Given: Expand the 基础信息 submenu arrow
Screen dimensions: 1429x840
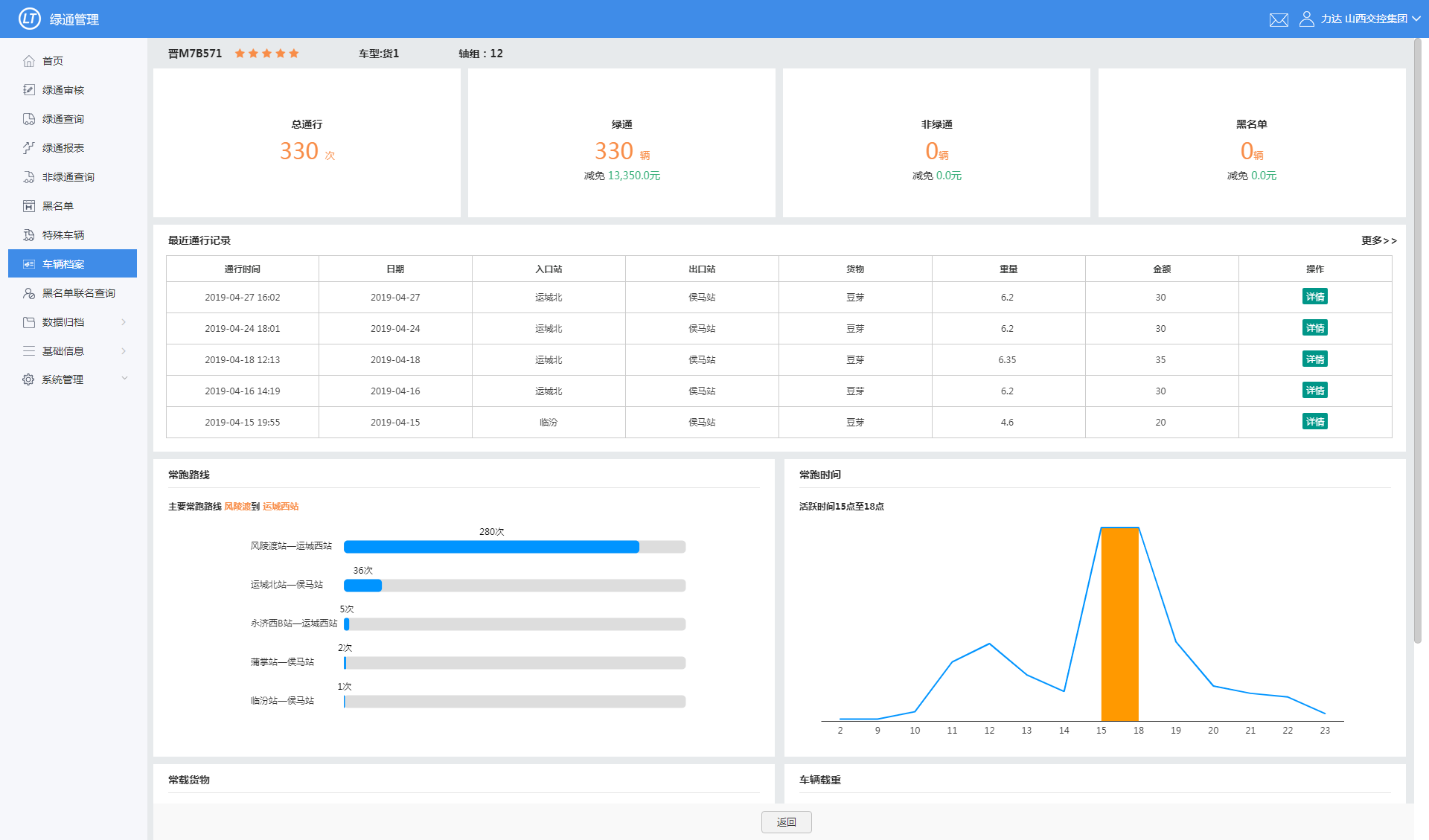Looking at the screenshot, I should coord(124,351).
